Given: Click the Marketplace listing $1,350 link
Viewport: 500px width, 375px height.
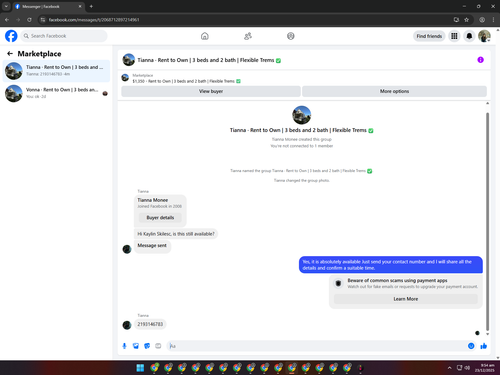Looking at the screenshot, I should [x=186, y=81].
